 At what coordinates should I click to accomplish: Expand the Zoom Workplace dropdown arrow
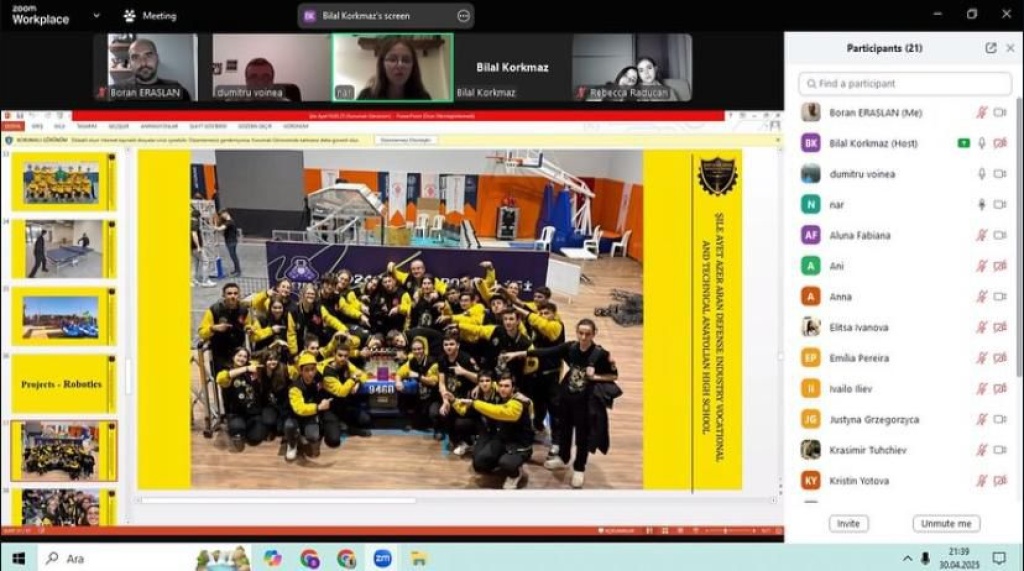96,16
